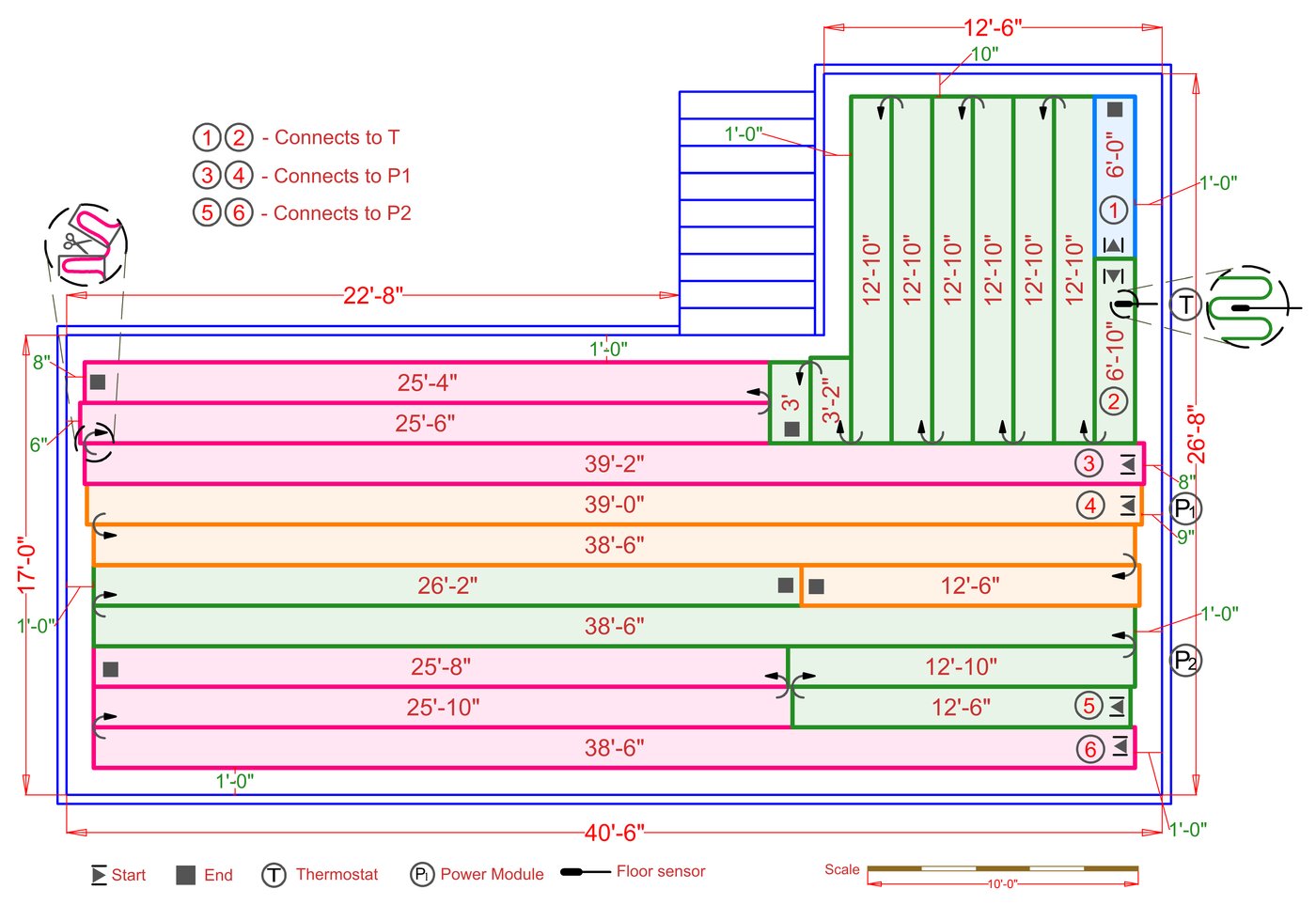Viewport: 1316px width, 905px height.
Task: Click the thermostat T symbol on the floor plan
Action: pos(1185,304)
